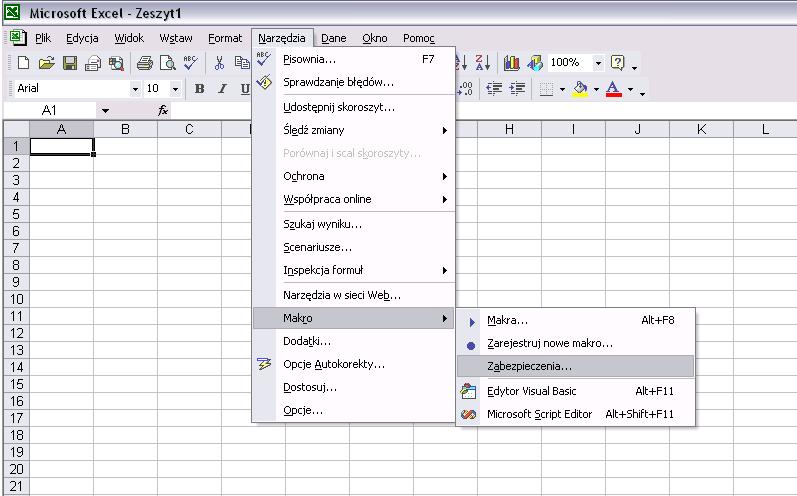The height and width of the screenshot is (496, 797).
Task: Open the Name Box dropdown arrow
Action: [x=105, y=110]
